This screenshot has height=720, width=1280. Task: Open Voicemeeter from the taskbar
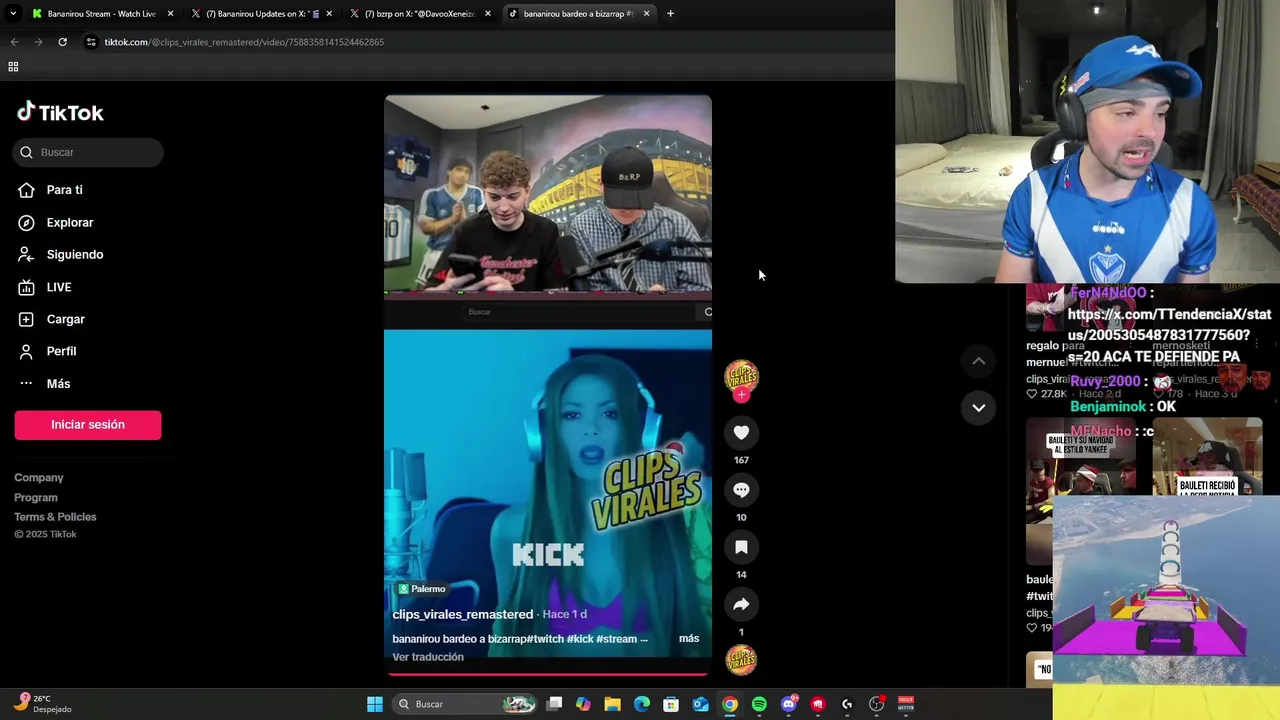pyautogui.click(x=906, y=704)
